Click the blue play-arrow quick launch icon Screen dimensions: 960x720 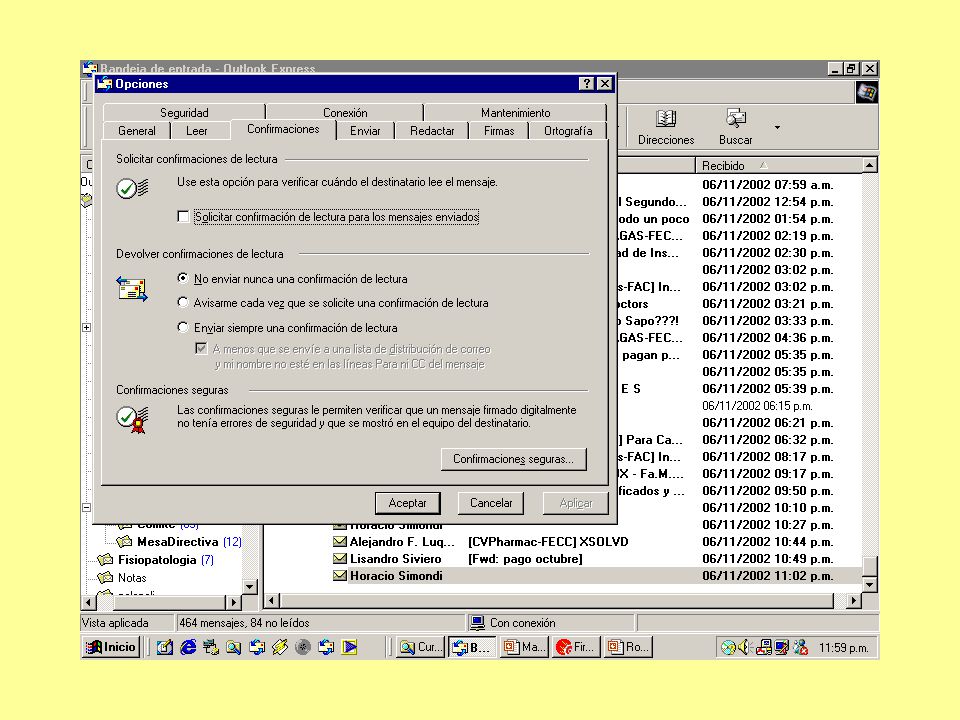click(x=350, y=647)
